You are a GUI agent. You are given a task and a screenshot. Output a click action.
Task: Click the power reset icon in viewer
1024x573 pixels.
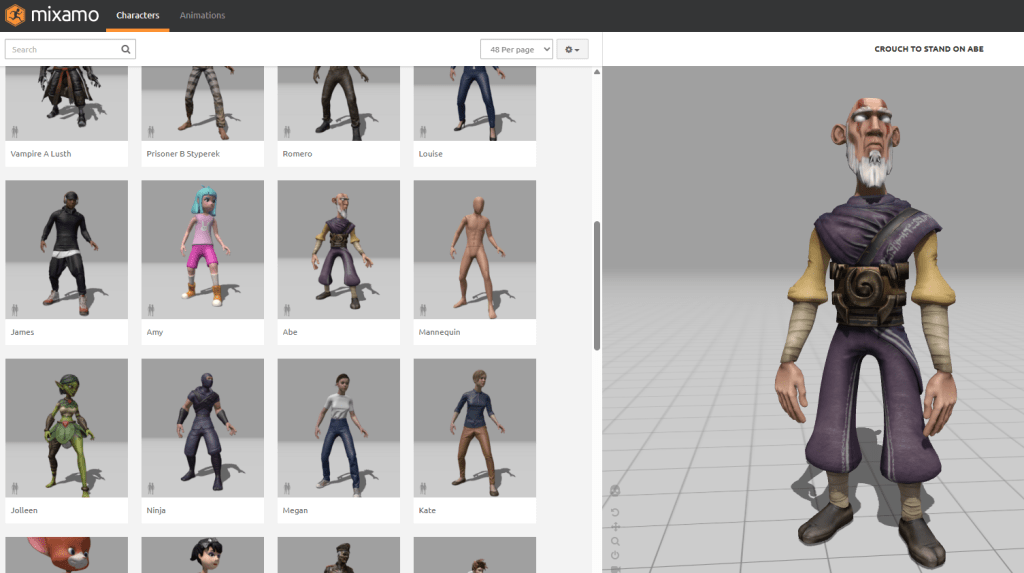[x=615, y=555]
